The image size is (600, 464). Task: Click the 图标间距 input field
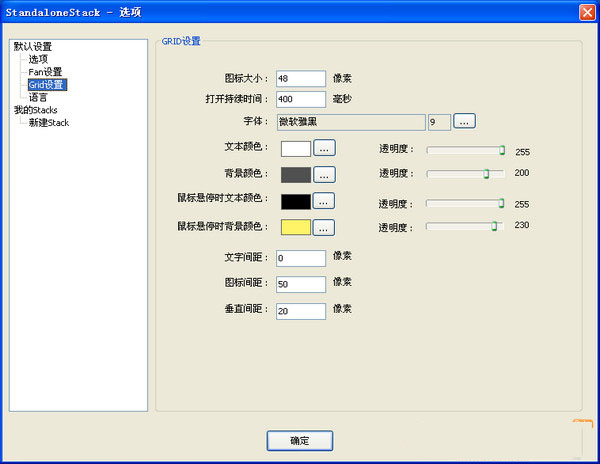click(300, 285)
